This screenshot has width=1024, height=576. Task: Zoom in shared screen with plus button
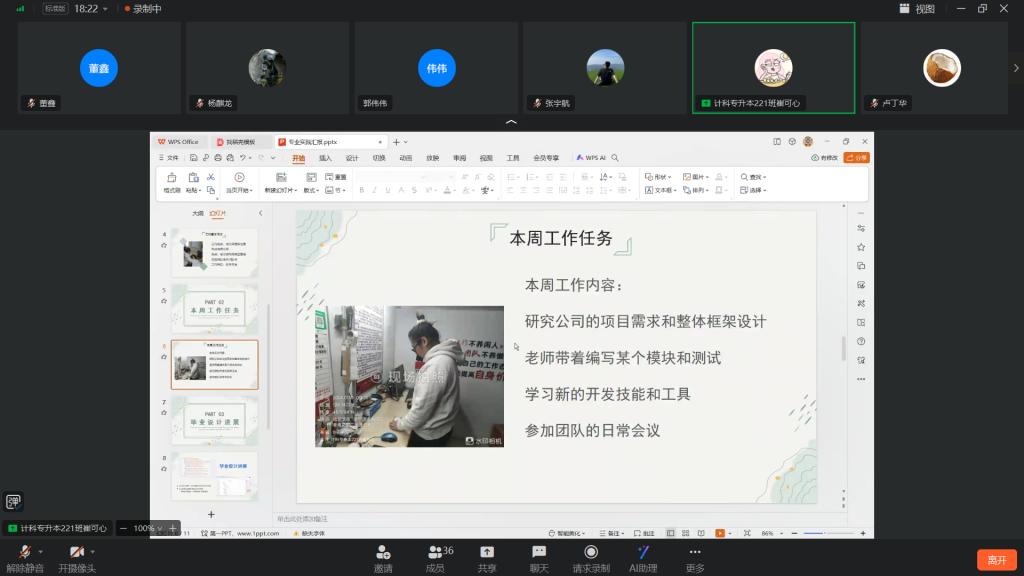click(172, 528)
